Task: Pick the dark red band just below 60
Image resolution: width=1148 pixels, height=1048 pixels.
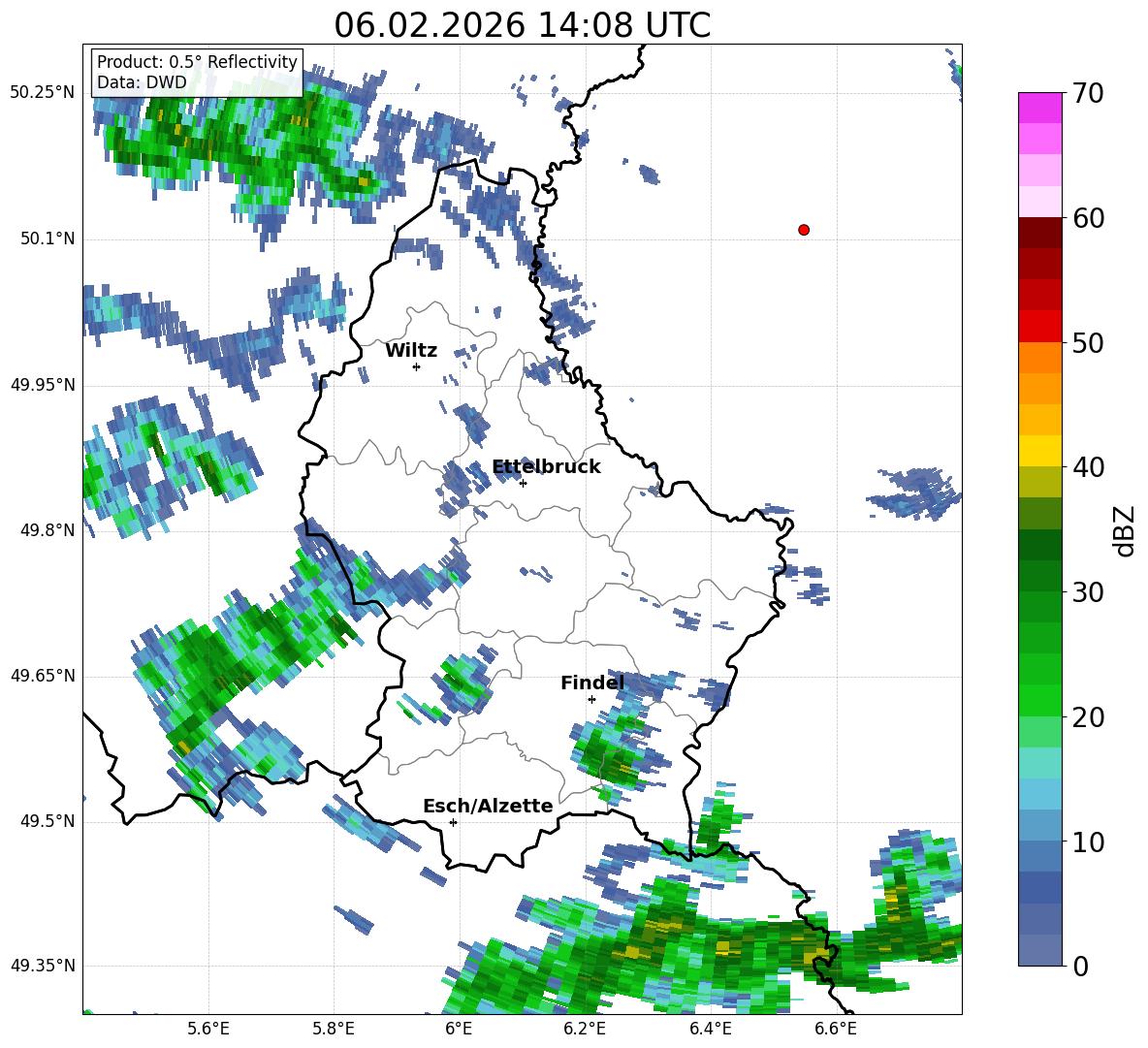Action: pyautogui.click(x=1039, y=233)
